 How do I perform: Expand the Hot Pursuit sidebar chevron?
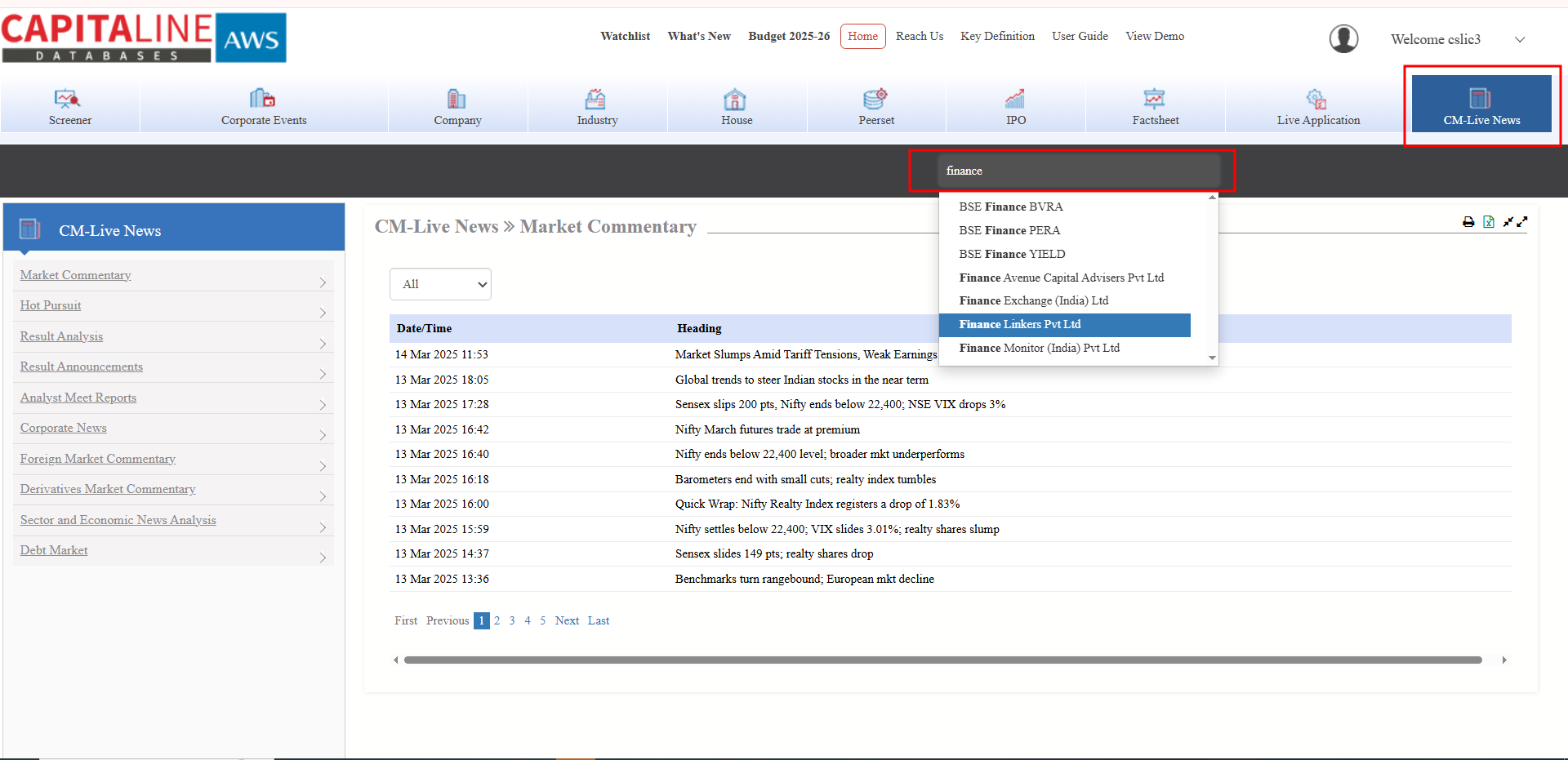[x=323, y=313]
